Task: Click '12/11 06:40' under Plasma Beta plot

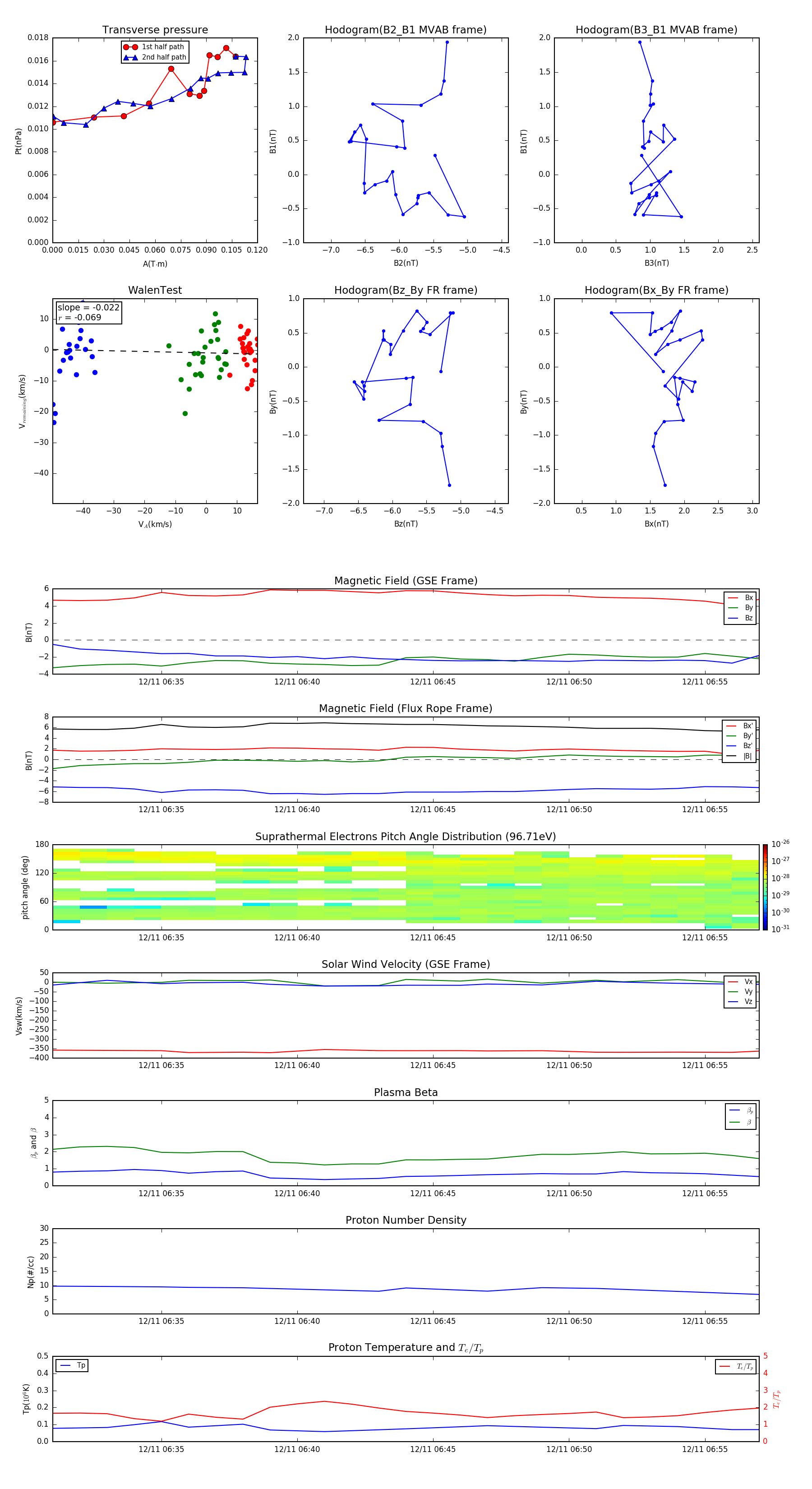Action: [x=297, y=1193]
